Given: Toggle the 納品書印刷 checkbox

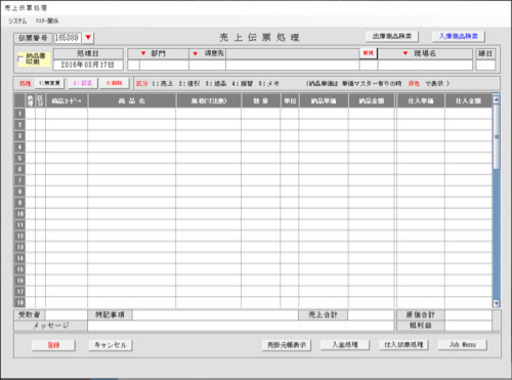Looking at the screenshot, I should [21, 59].
